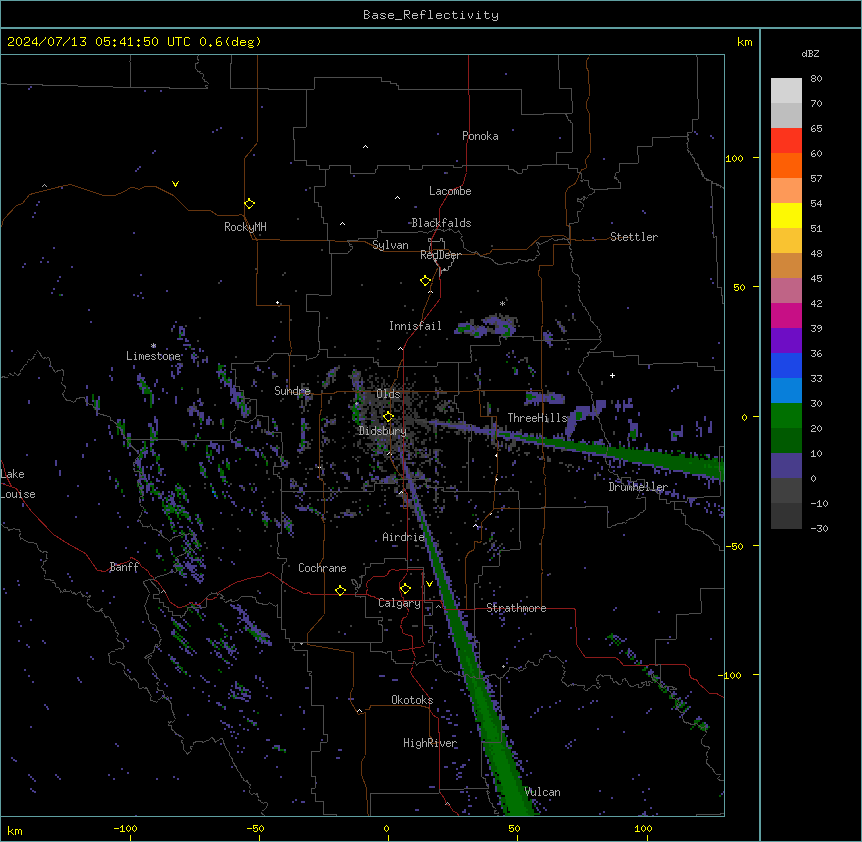Click the Ponoka city label
862x842 pixels.
pos(480,136)
